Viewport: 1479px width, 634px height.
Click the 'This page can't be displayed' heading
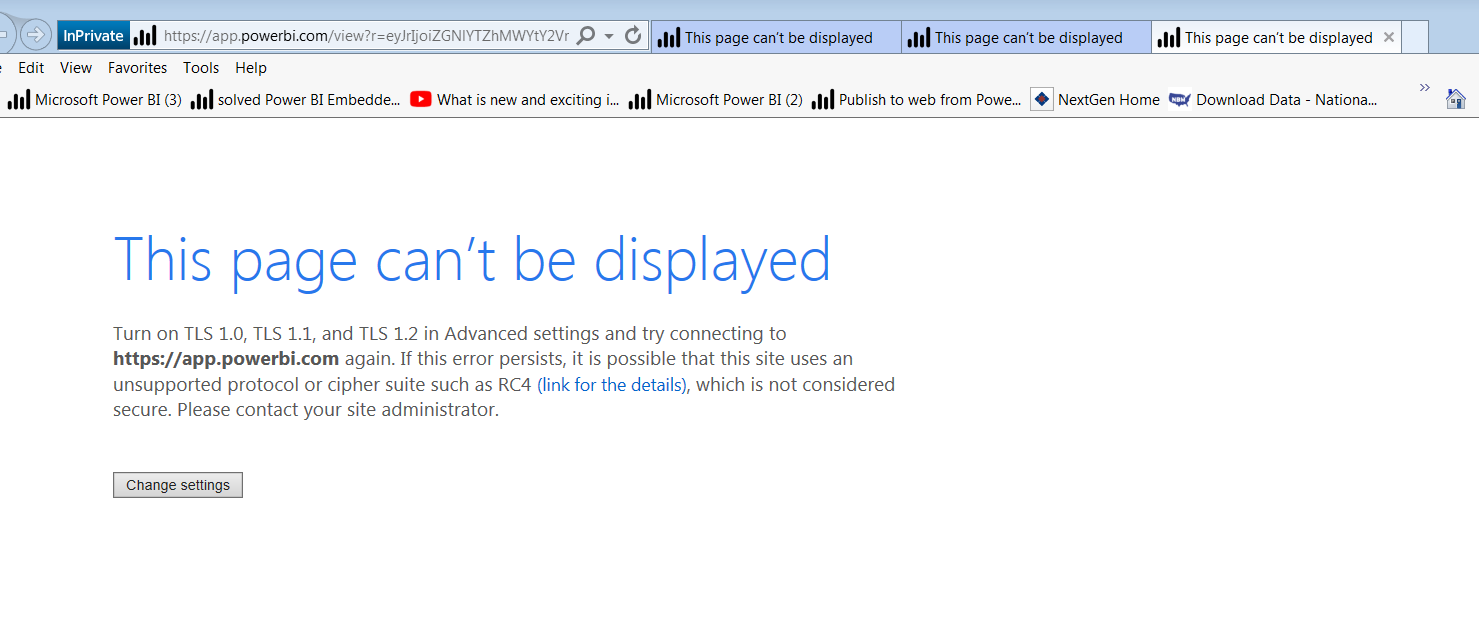pyautogui.click(x=472, y=261)
